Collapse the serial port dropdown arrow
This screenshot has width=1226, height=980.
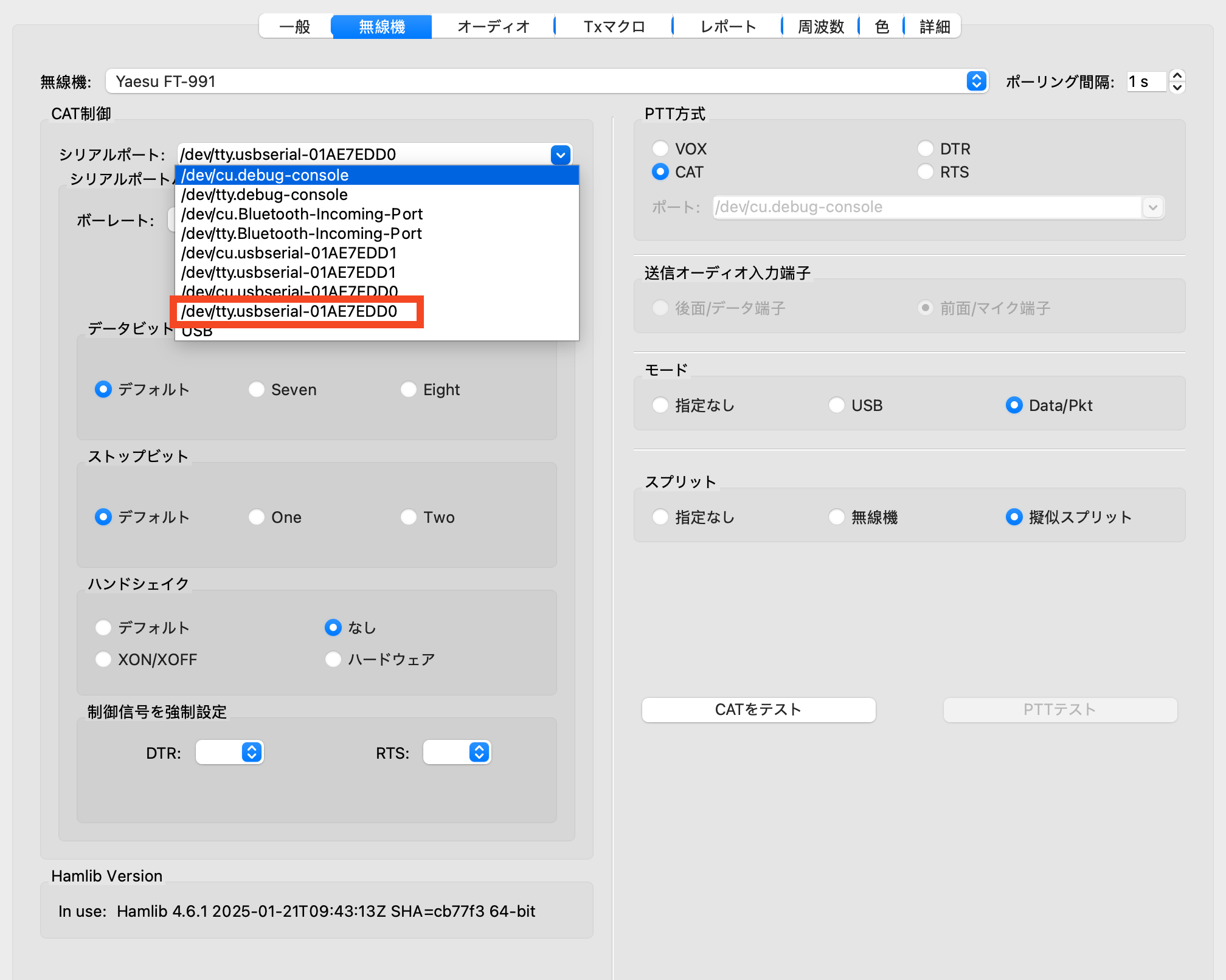[560, 154]
